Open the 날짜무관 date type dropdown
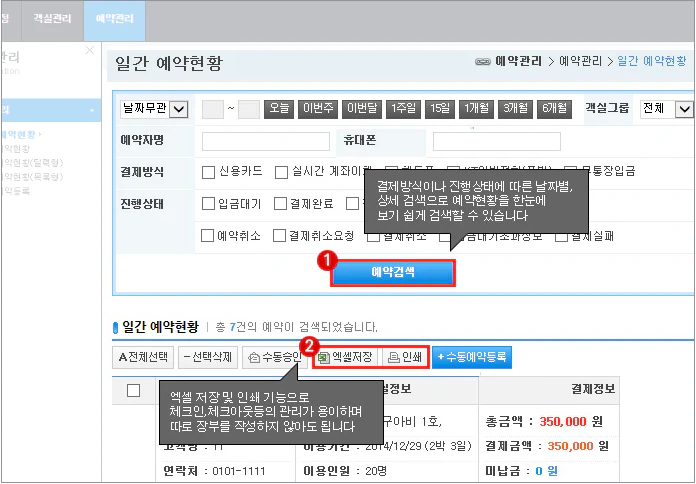The height and width of the screenshot is (484, 696). (x=154, y=109)
